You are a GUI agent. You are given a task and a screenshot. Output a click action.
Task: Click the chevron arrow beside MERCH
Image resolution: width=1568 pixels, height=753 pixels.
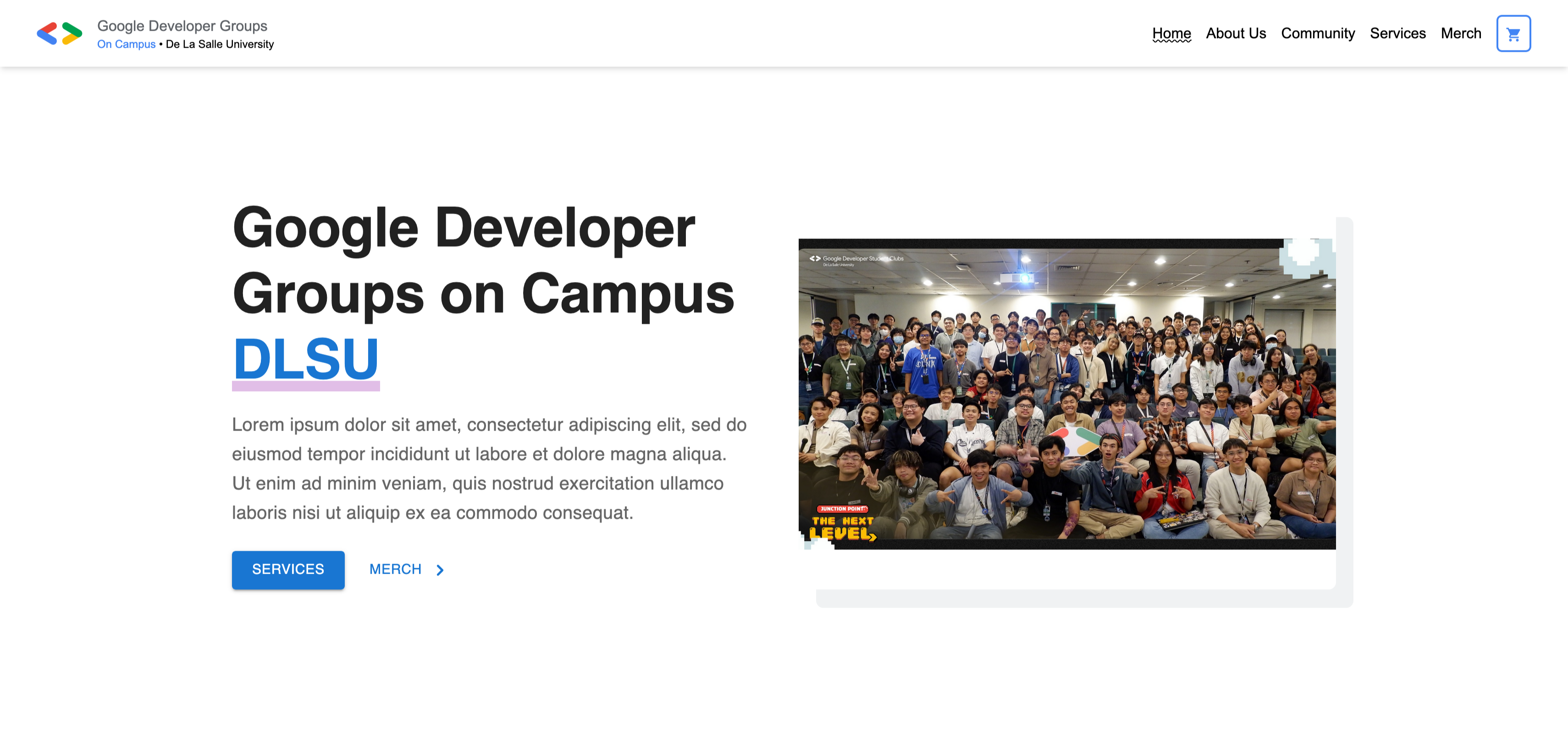440,570
